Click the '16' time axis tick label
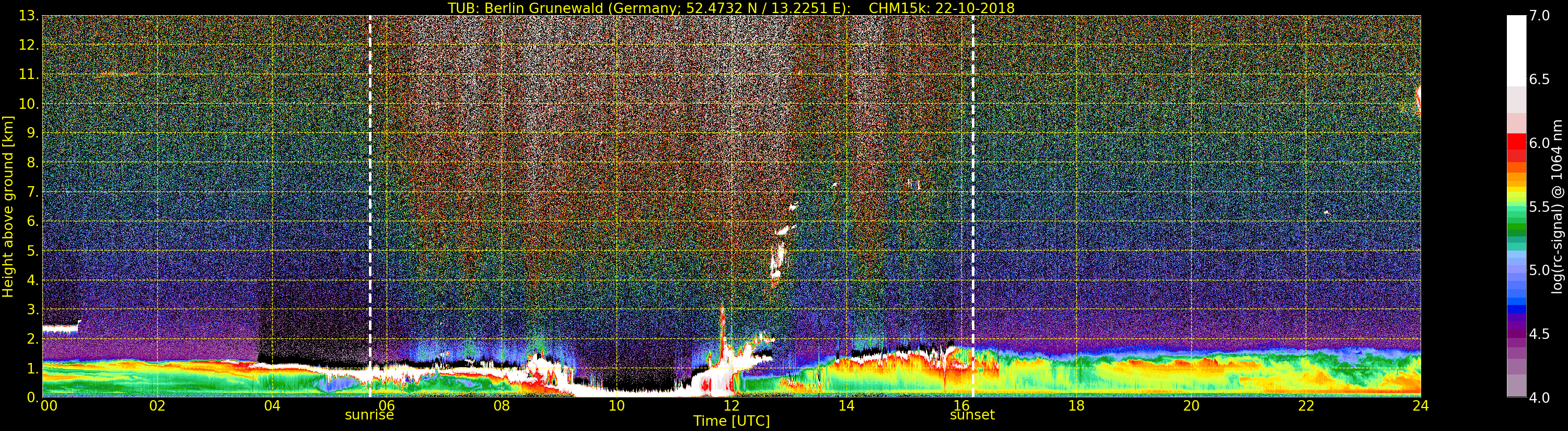Viewport: 1568px width, 431px height. (961, 405)
